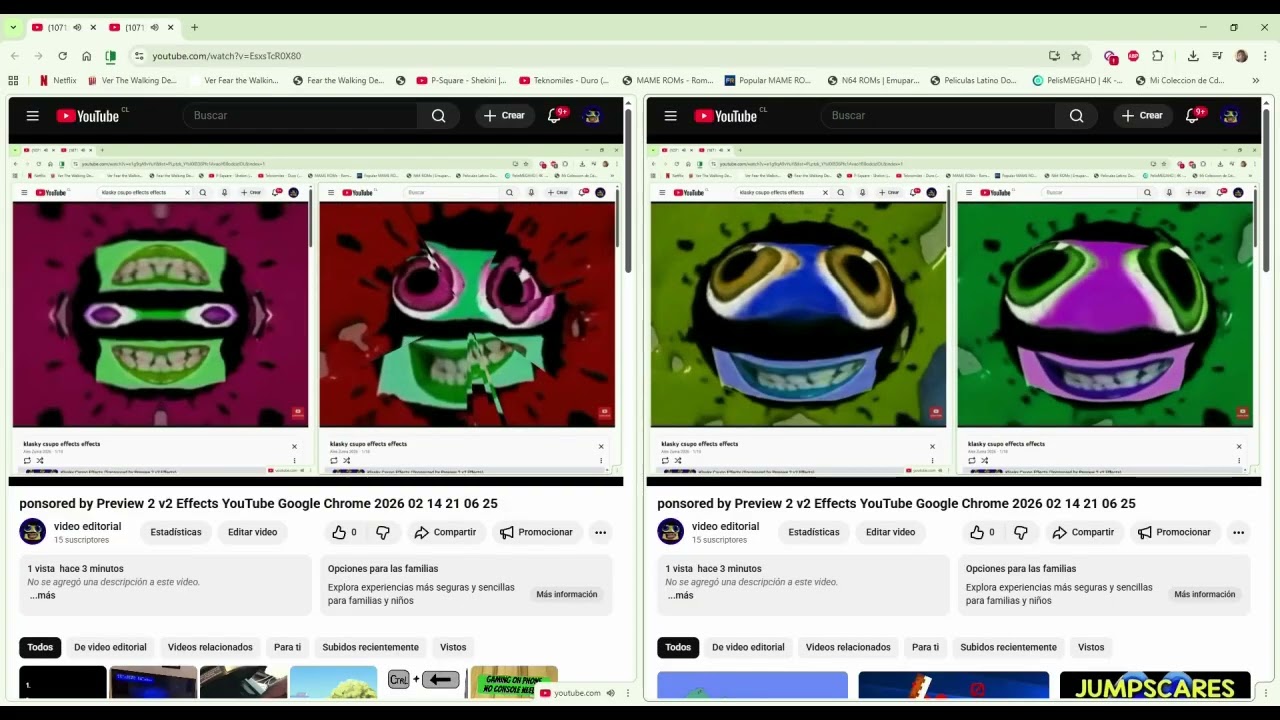Click the Buscar search field in right pane
This screenshot has width=1280, height=720.
pos(938,116)
